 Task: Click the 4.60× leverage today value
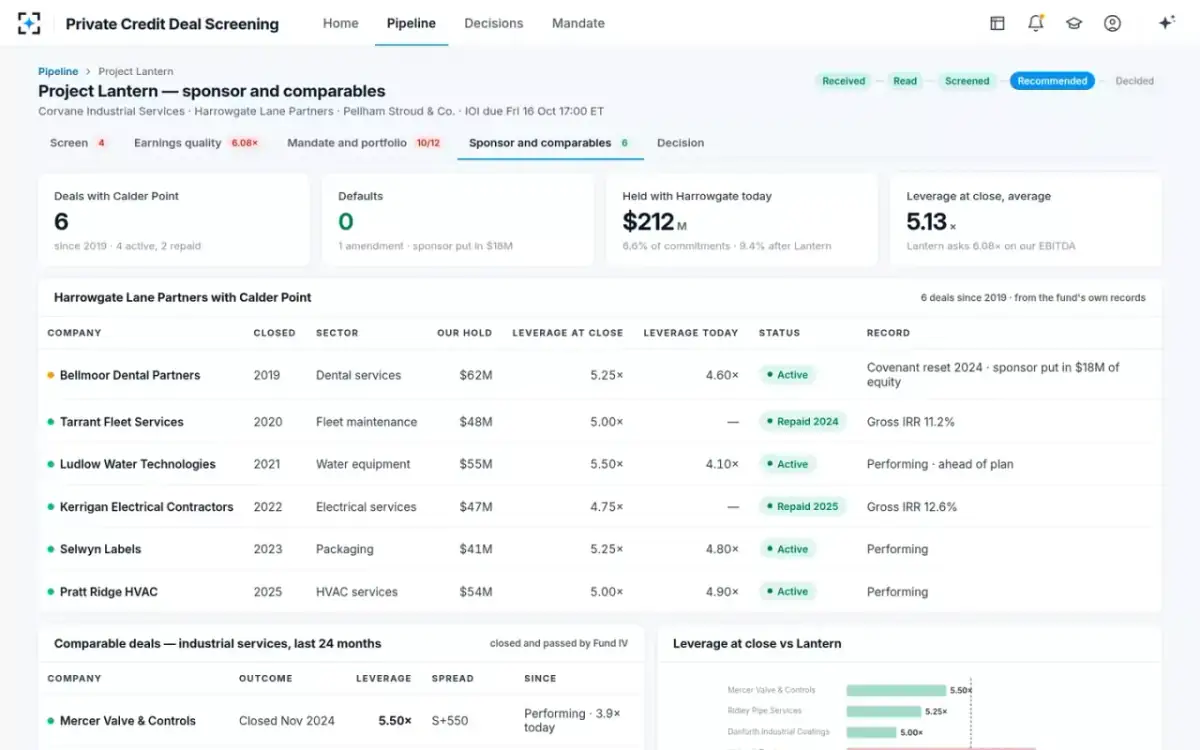722,375
